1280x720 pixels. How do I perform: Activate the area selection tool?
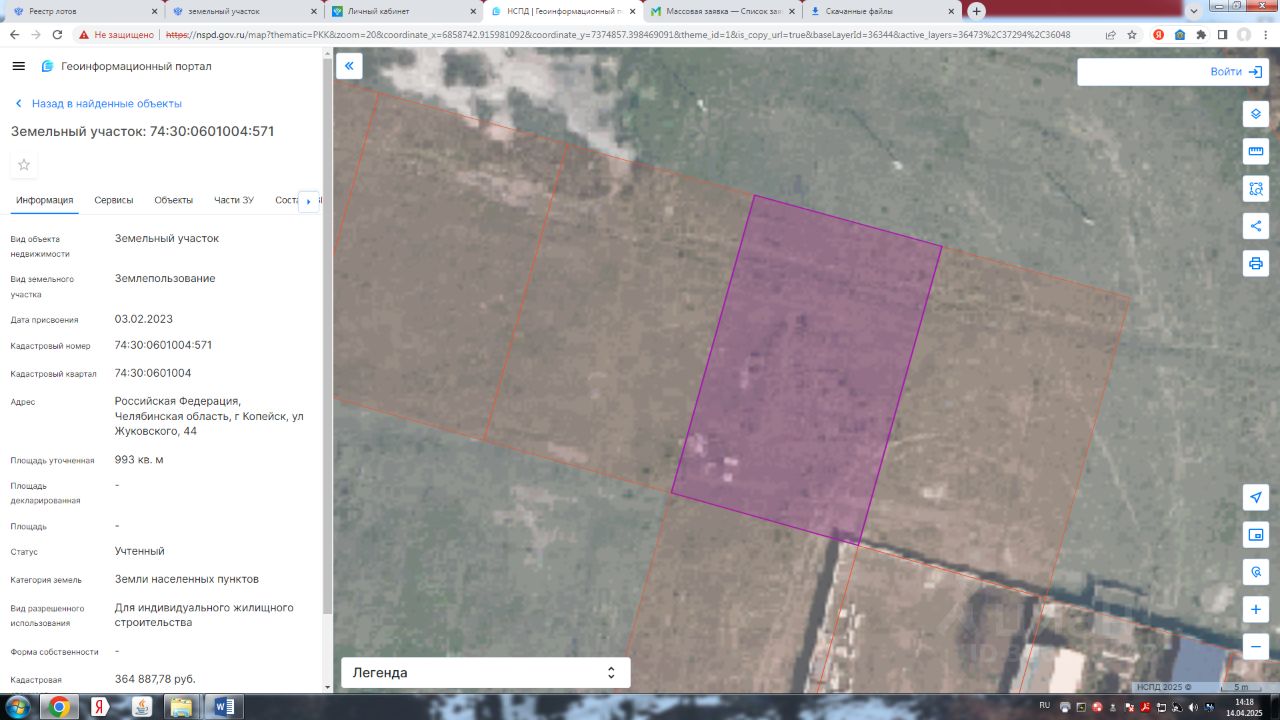tap(1256, 188)
